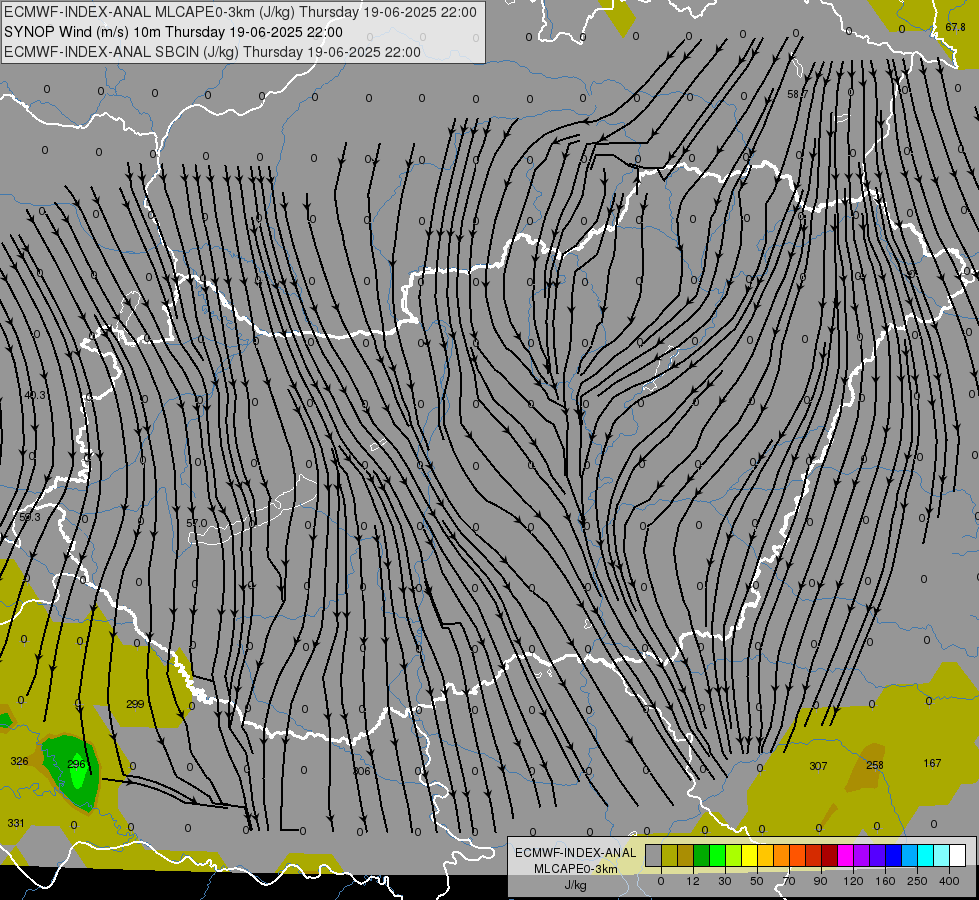This screenshot has width=979, height=900.
Task: Select the deep blue legend swatch
Action: tap(894, 855)
